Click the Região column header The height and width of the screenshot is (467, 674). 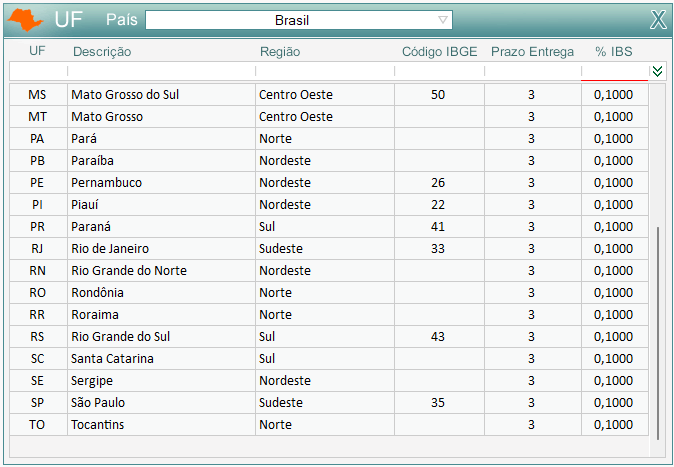280,51
